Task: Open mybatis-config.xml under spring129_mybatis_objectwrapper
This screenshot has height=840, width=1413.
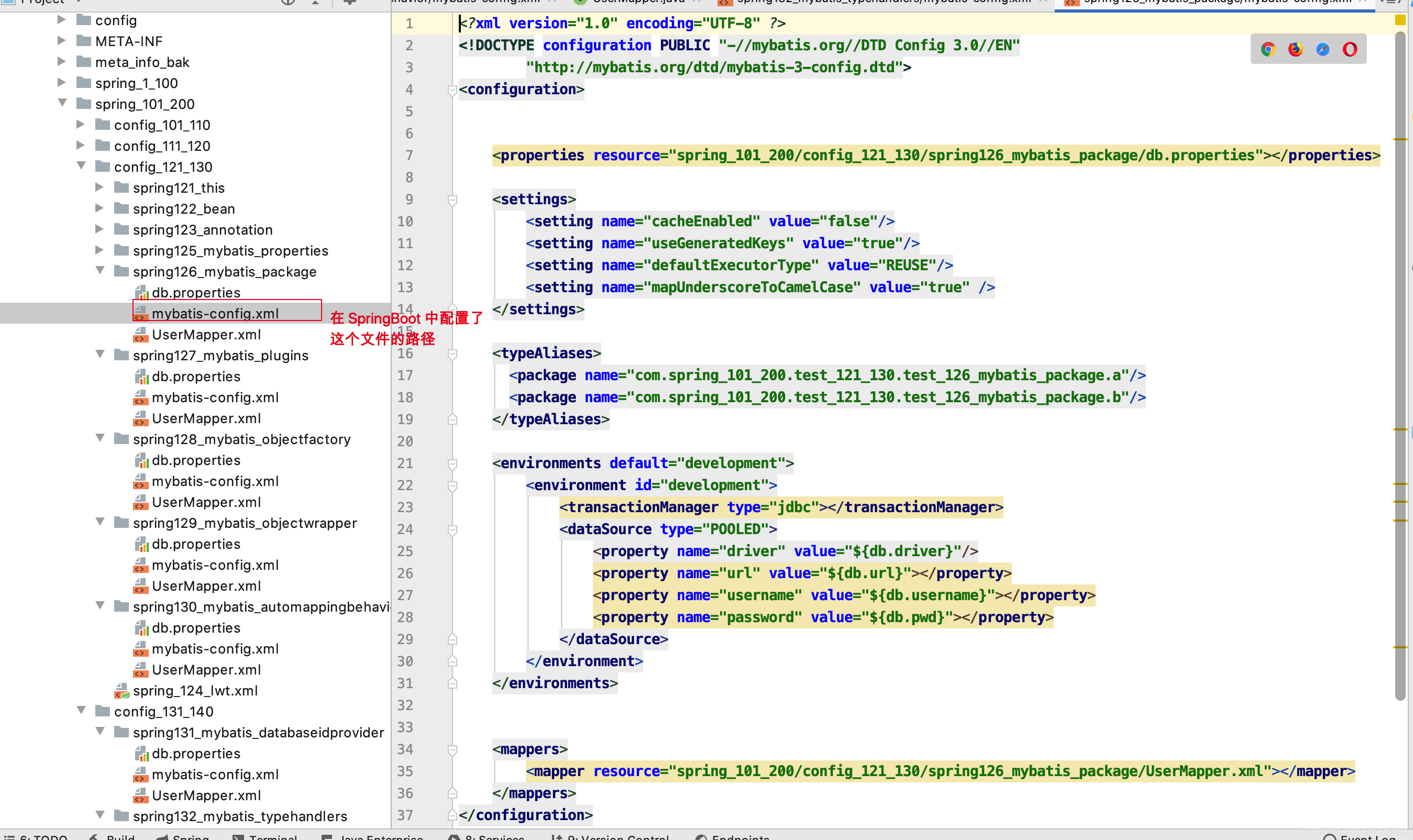Action: point(215,565)
